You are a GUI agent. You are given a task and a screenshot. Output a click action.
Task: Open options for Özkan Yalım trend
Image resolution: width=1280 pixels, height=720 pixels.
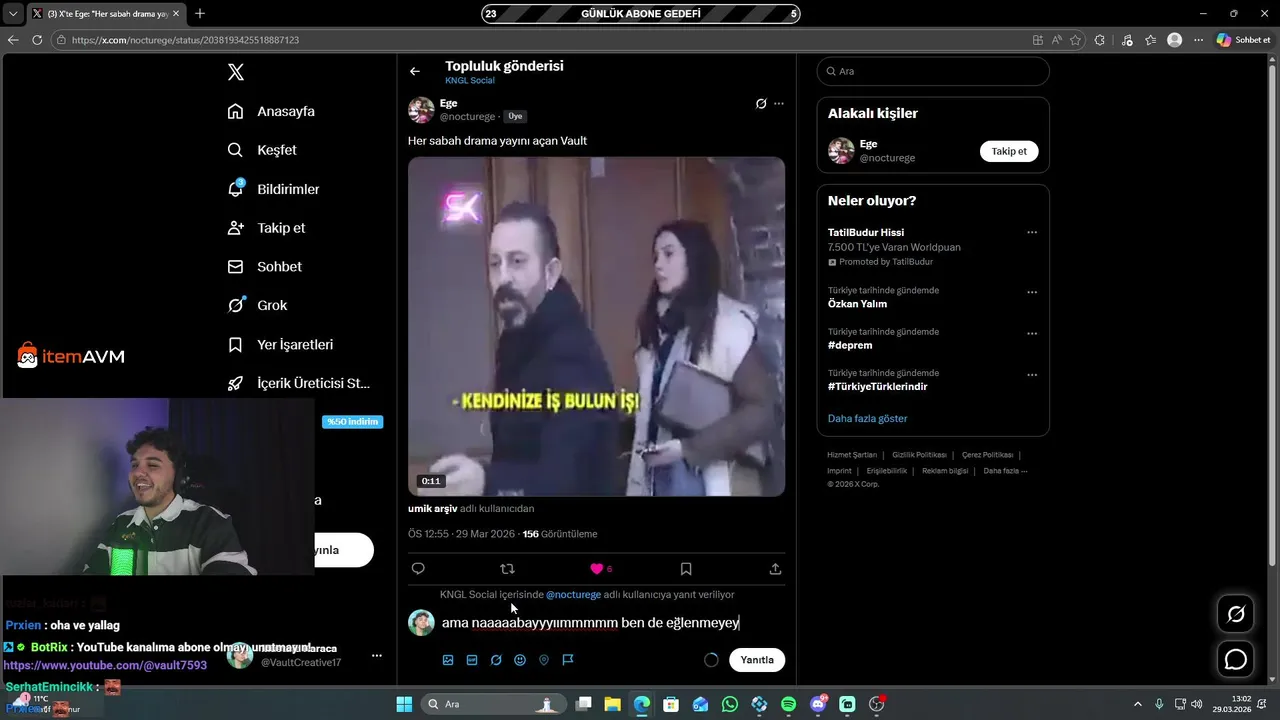(x=1032, y=293)
